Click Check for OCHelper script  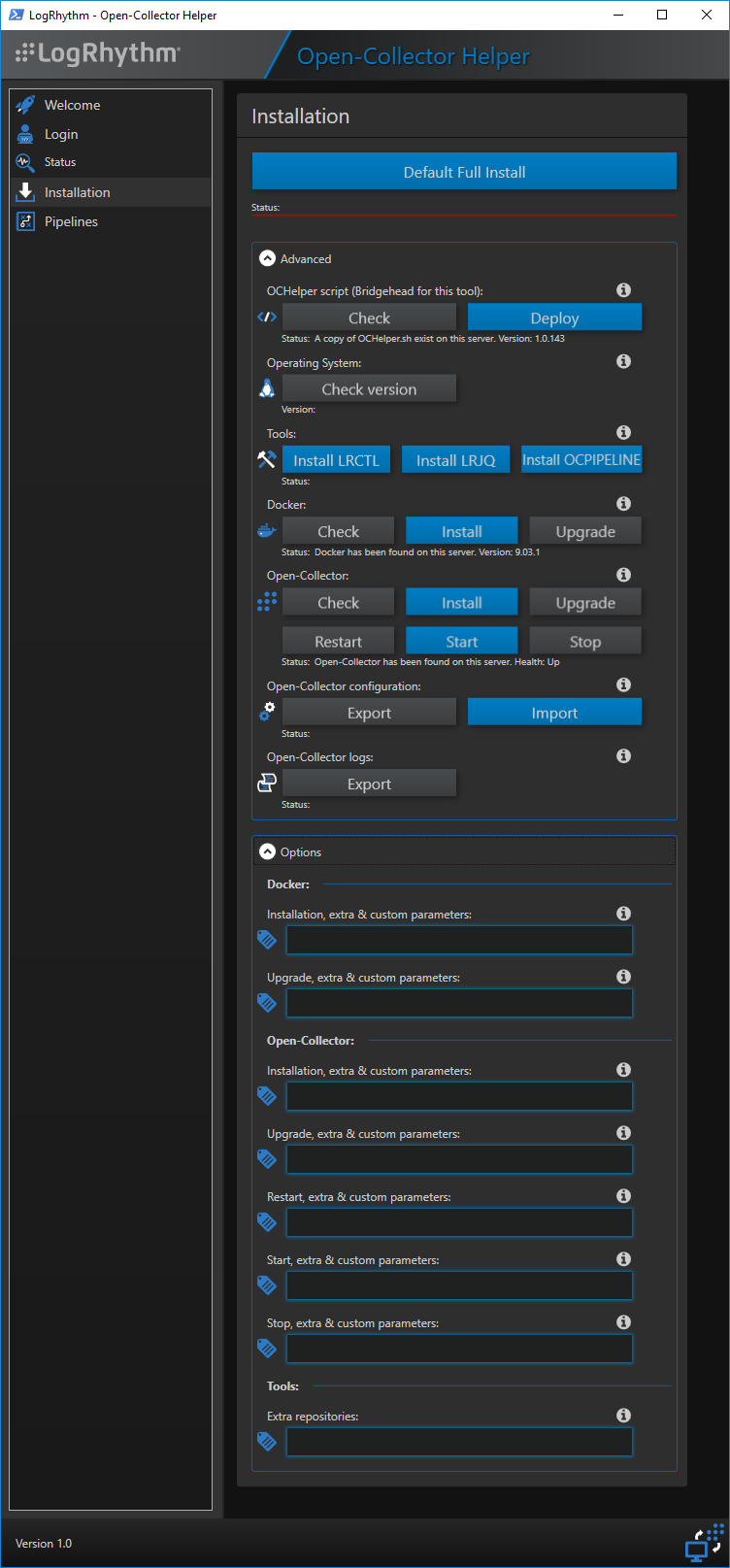(369, 317)
